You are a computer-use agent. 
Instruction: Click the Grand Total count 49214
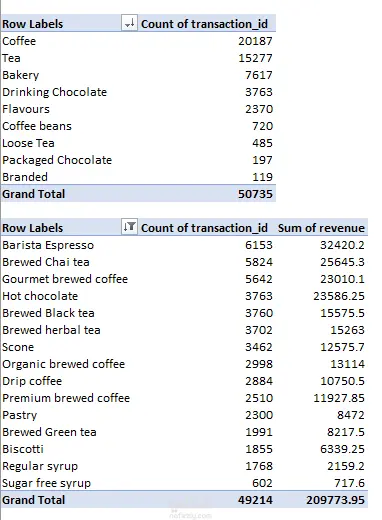[255, 500]
